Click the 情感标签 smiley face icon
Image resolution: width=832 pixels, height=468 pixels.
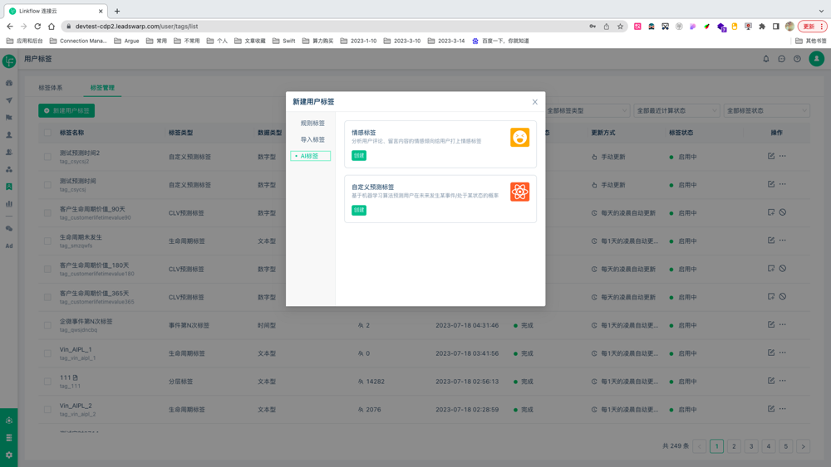click(x=519, y=138)
